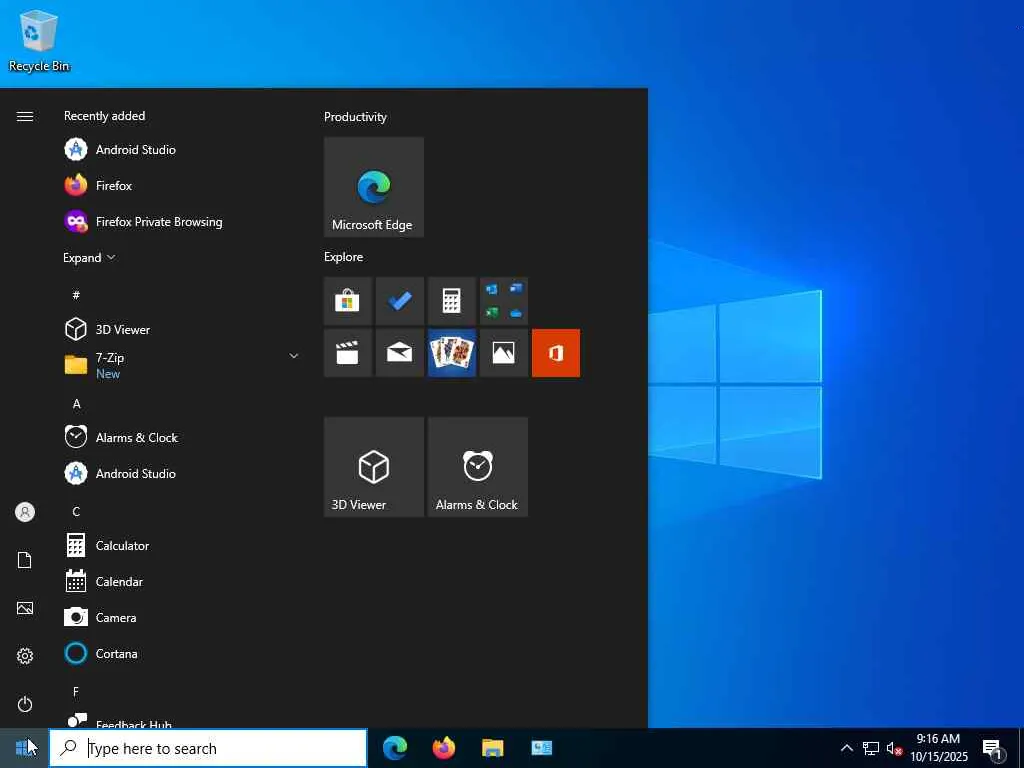Image resolution: width=1024 pixels, height=768 pixels.
Task: Click the Windows Start button
Action: (24, 748)
